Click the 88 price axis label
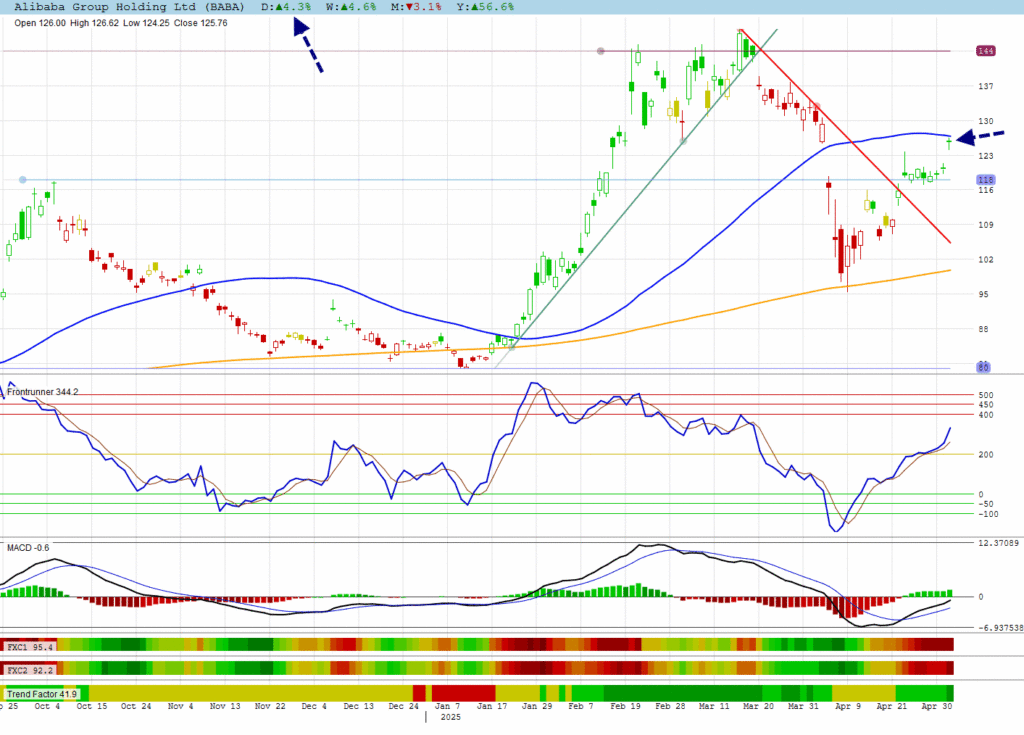Screen dimensions: 1024x735 pyautogui.click(x=984, y=329)
